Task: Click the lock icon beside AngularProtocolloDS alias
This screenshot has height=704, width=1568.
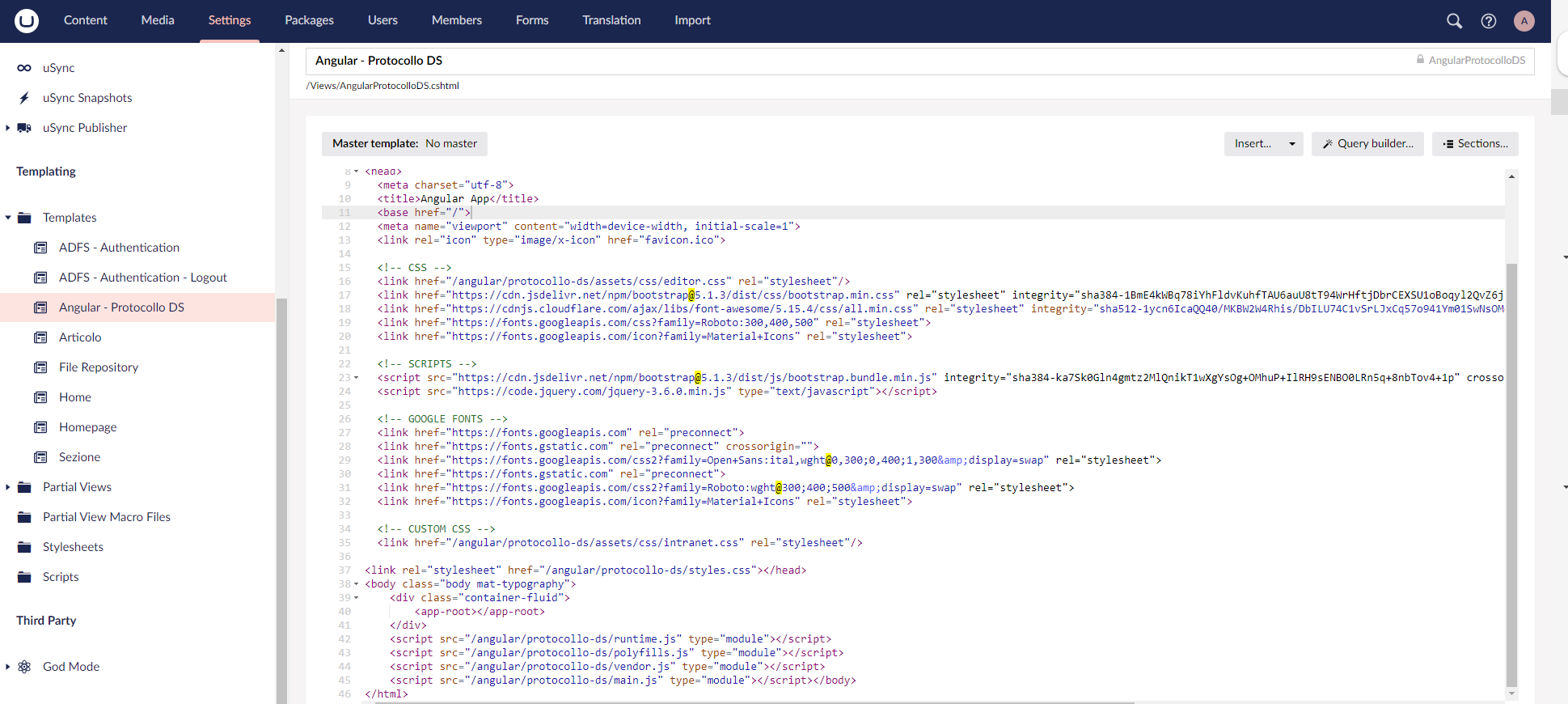Action: click(1420, 59)
